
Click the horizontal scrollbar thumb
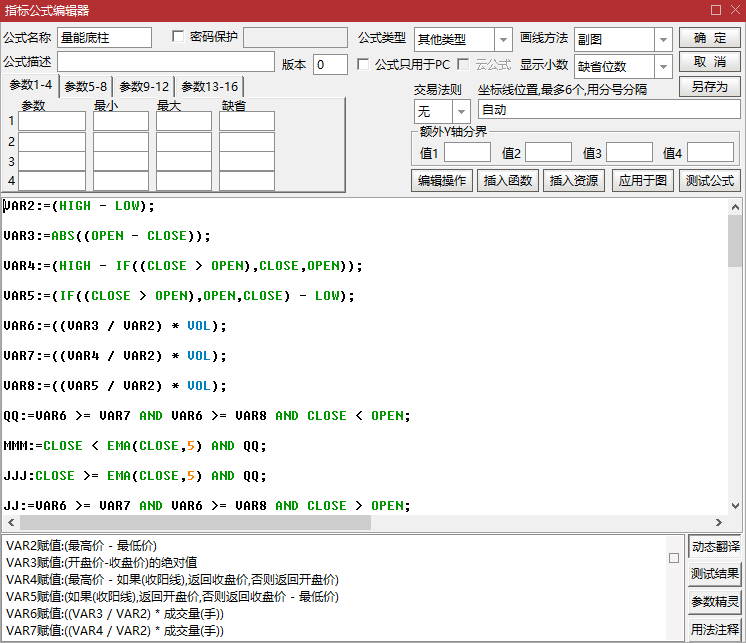coord(195,522)
